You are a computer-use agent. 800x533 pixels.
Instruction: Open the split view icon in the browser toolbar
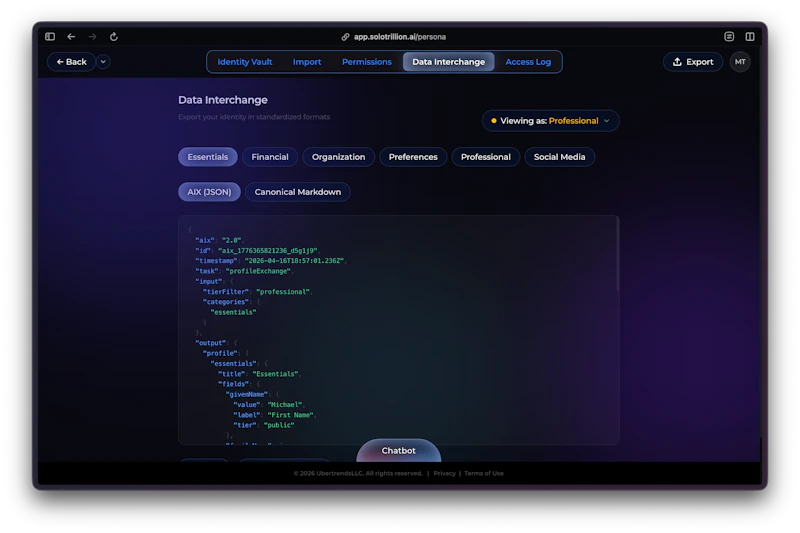tap(749, 36)
